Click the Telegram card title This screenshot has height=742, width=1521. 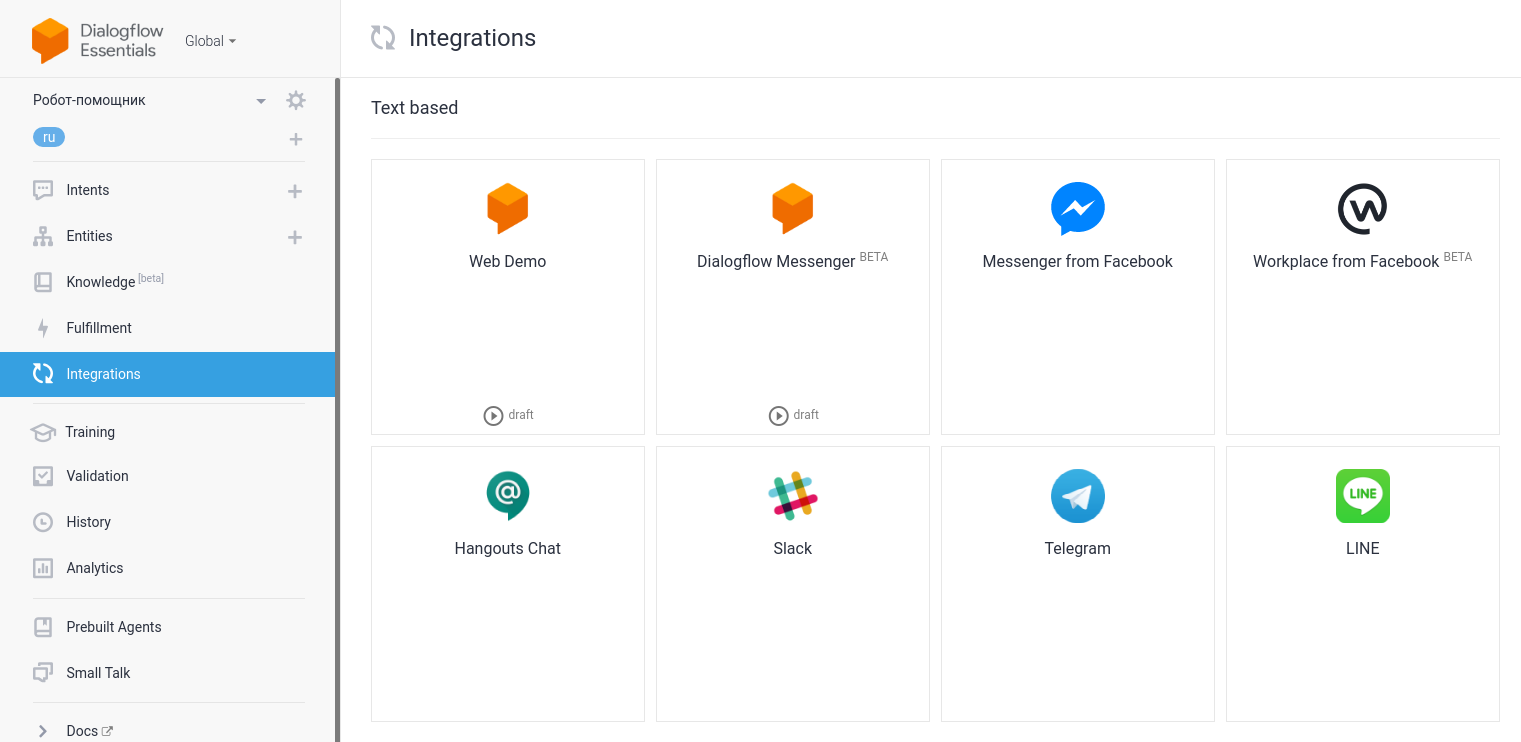(1078, 548)
